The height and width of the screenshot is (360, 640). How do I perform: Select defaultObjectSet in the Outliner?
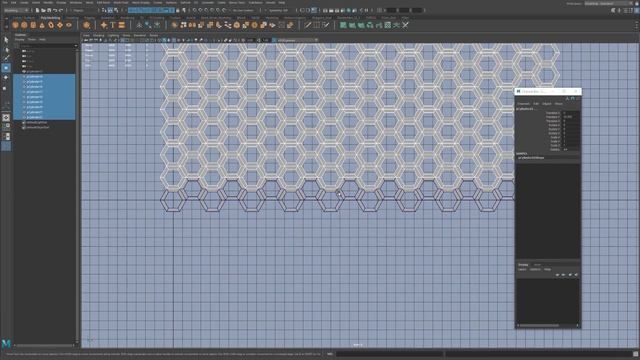38,127
